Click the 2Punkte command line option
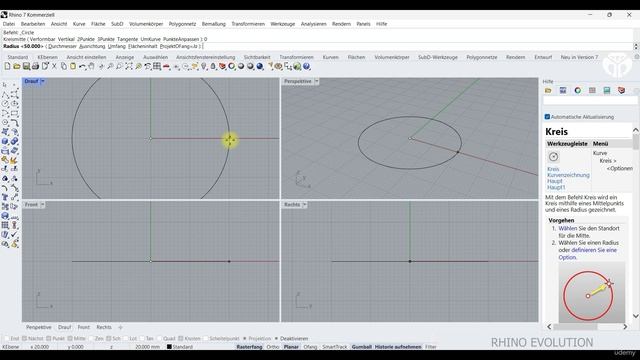640x360 pixels. (x=86, y=39)
